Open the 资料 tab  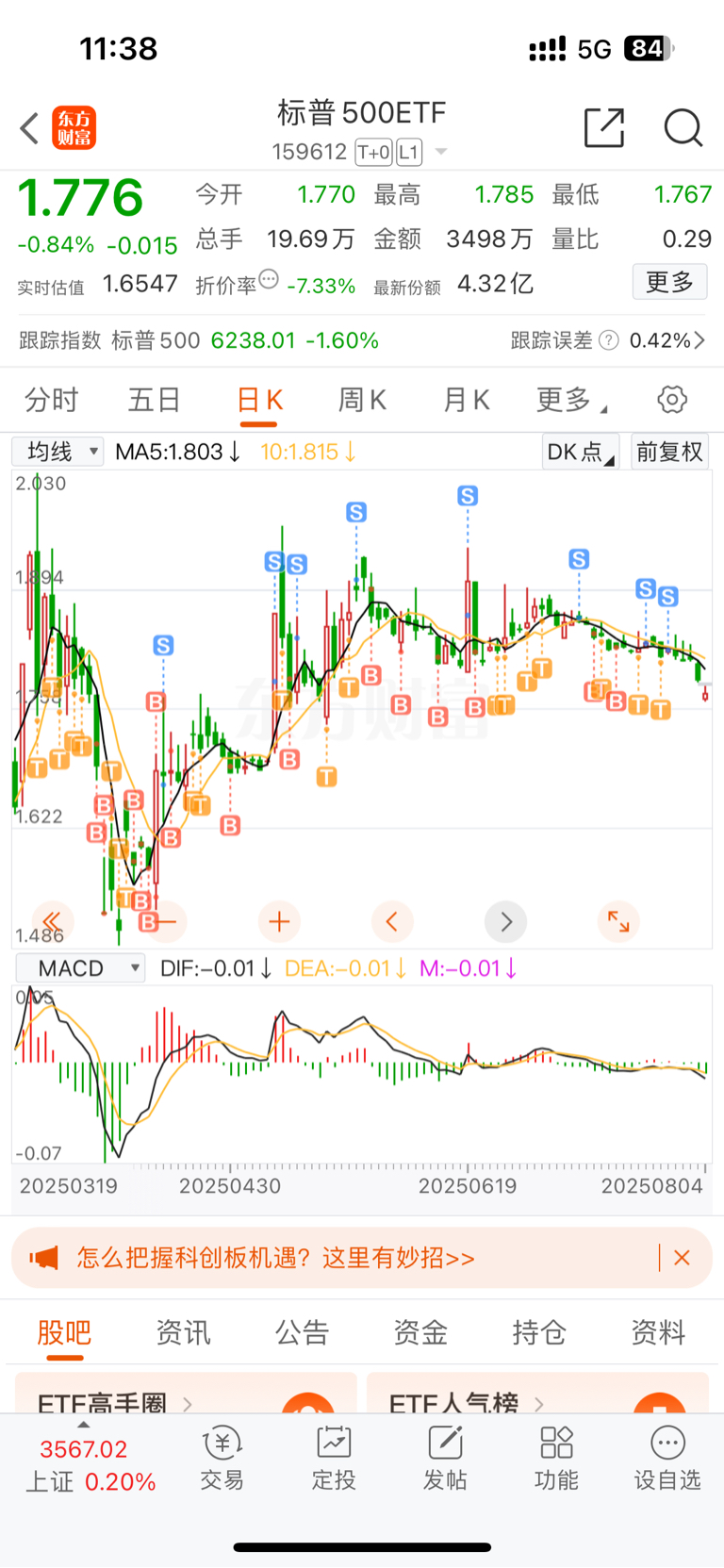click(x=658, y=1332)
